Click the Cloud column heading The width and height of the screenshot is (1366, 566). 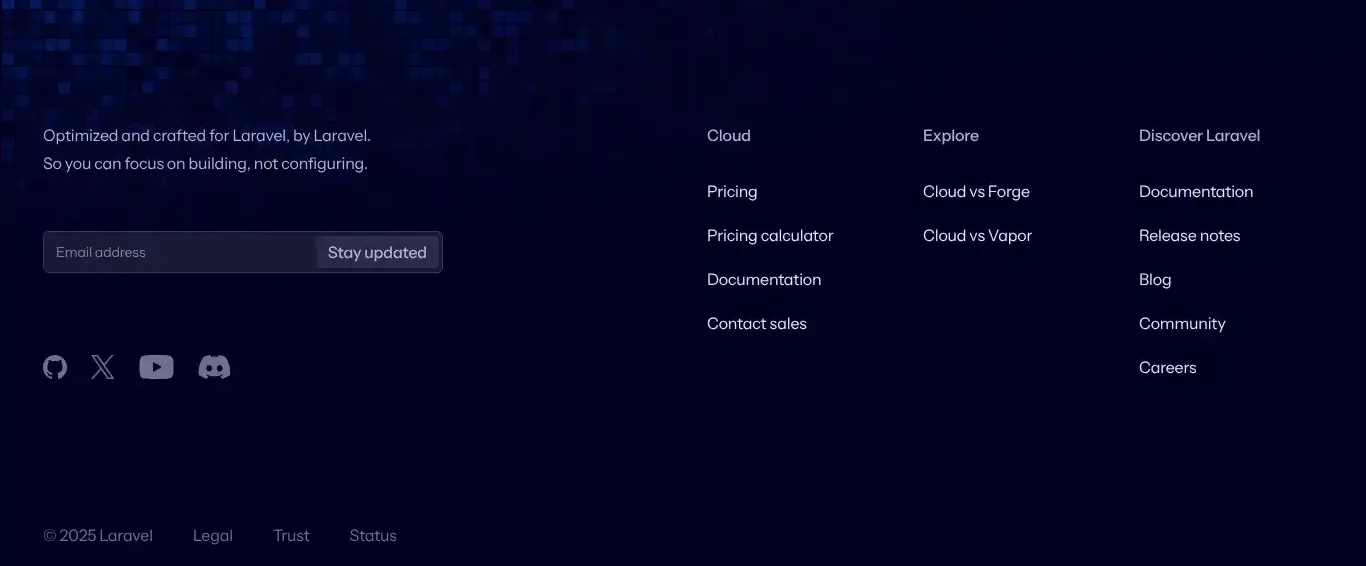coord(728,135)
